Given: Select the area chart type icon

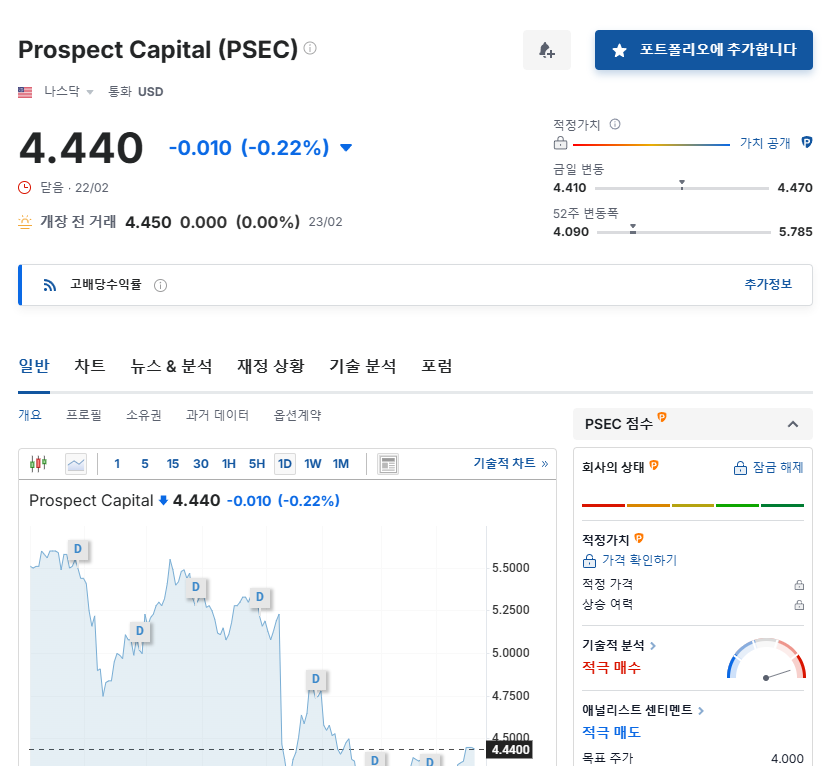Looking at the screenshot, I should 76,464.
